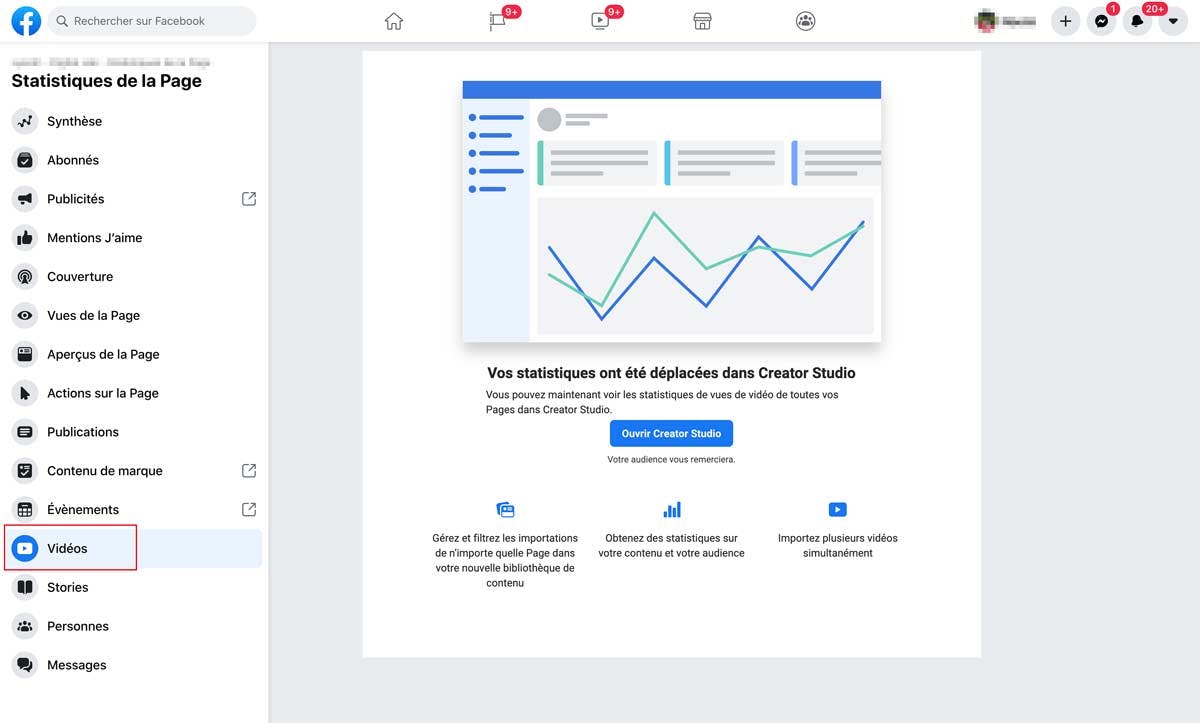Screen dimensions: 1200x723
Task: Expand the account dropdown arrow
Action: click(1173, 21)
